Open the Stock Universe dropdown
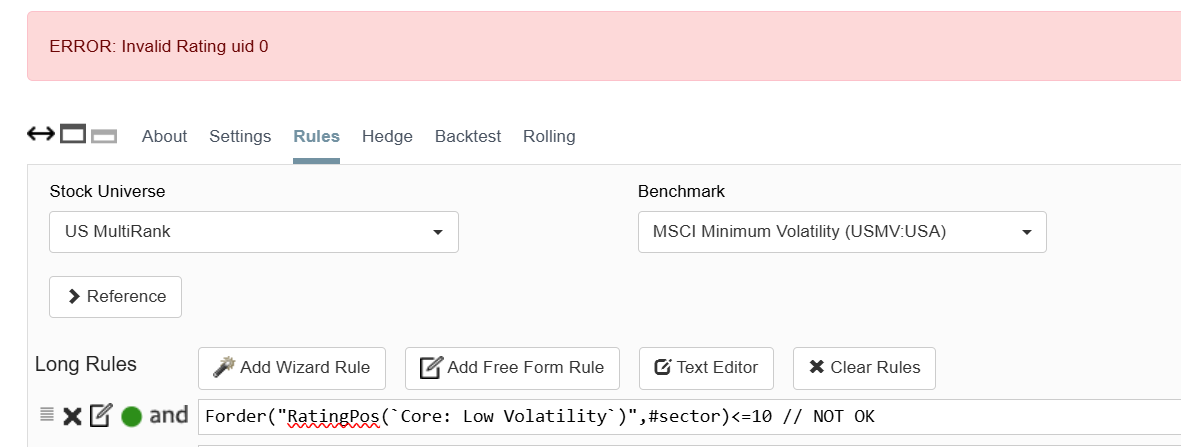1181x447 pixels. (254, 232)
